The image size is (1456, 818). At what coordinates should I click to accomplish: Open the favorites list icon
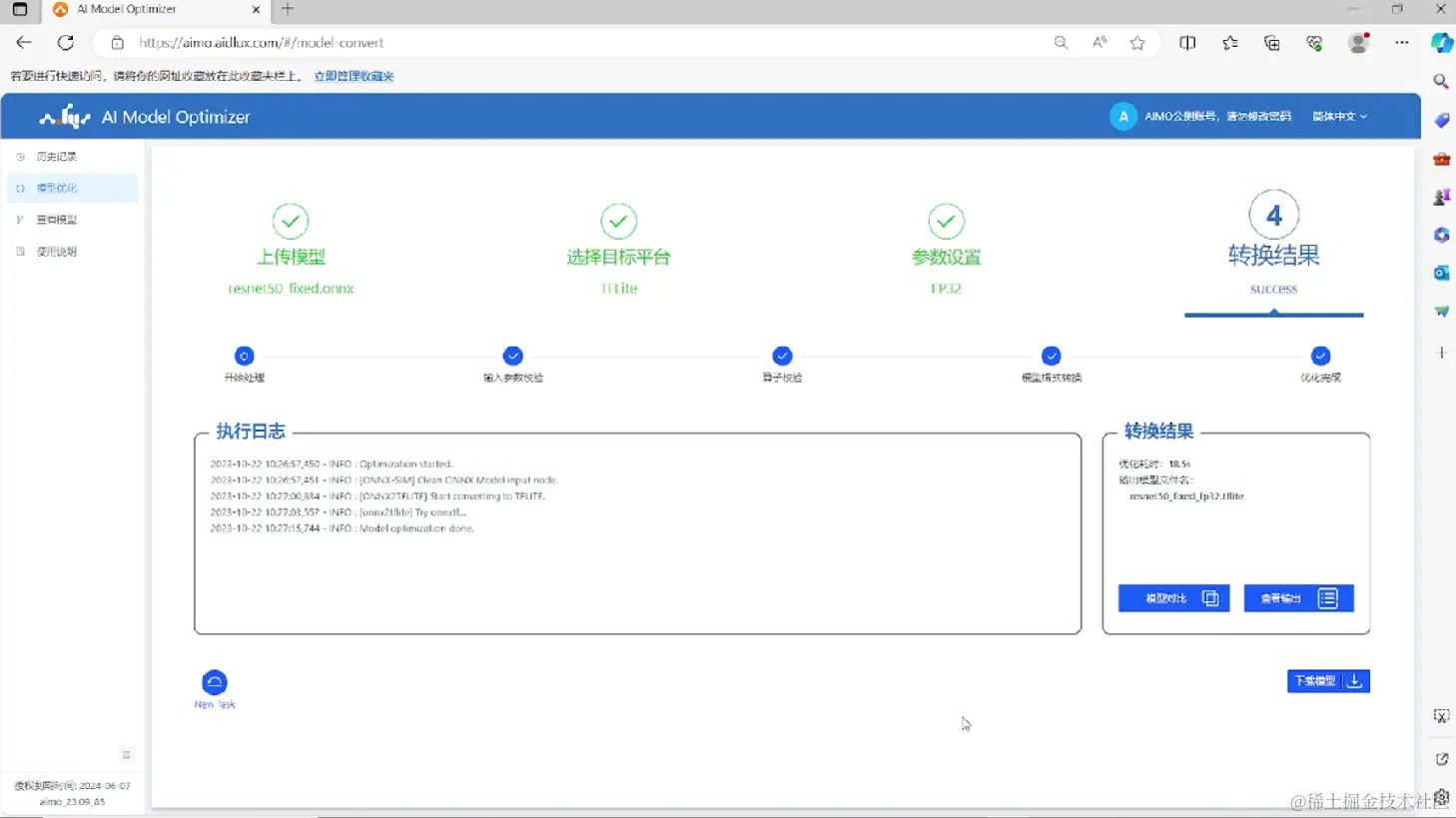point(1229,43)
